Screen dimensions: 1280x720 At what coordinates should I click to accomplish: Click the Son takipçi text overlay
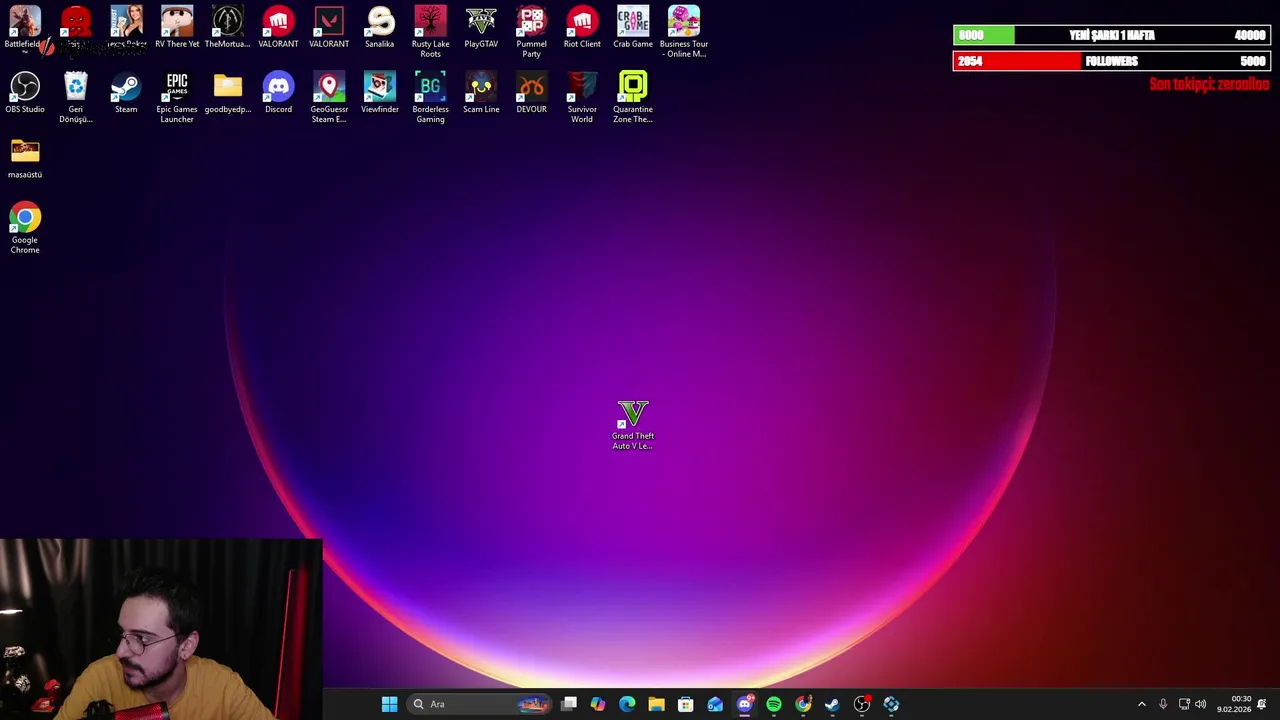[x=1209, y=84]
